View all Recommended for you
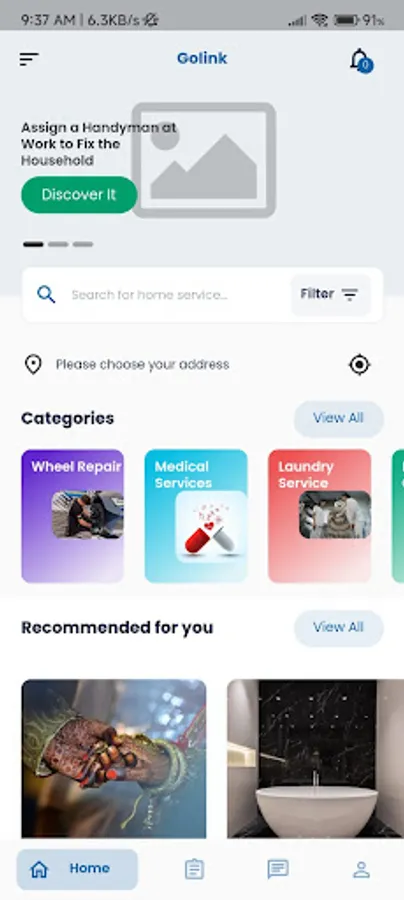 [x=339, y=628]
